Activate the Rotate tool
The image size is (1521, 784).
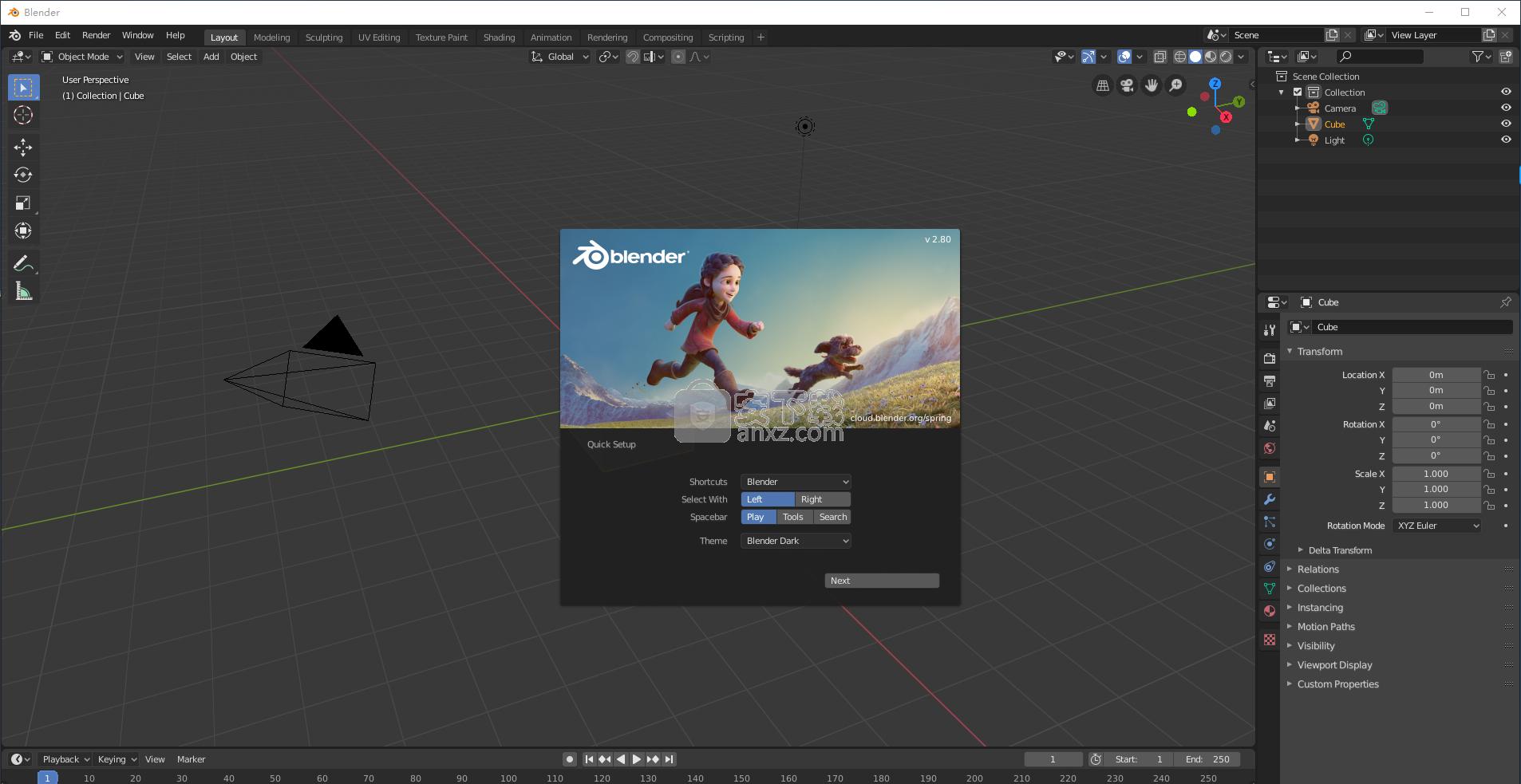pos(23,175)
